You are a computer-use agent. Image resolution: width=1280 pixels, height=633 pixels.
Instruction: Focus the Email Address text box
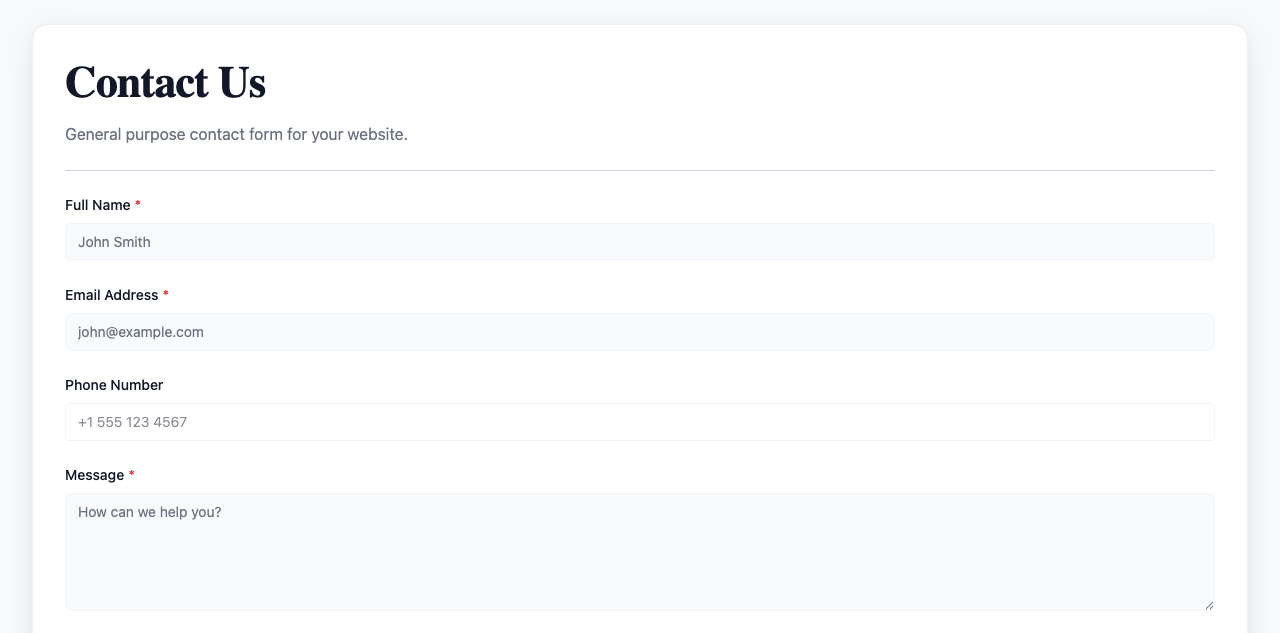click(x=640, y=332)
